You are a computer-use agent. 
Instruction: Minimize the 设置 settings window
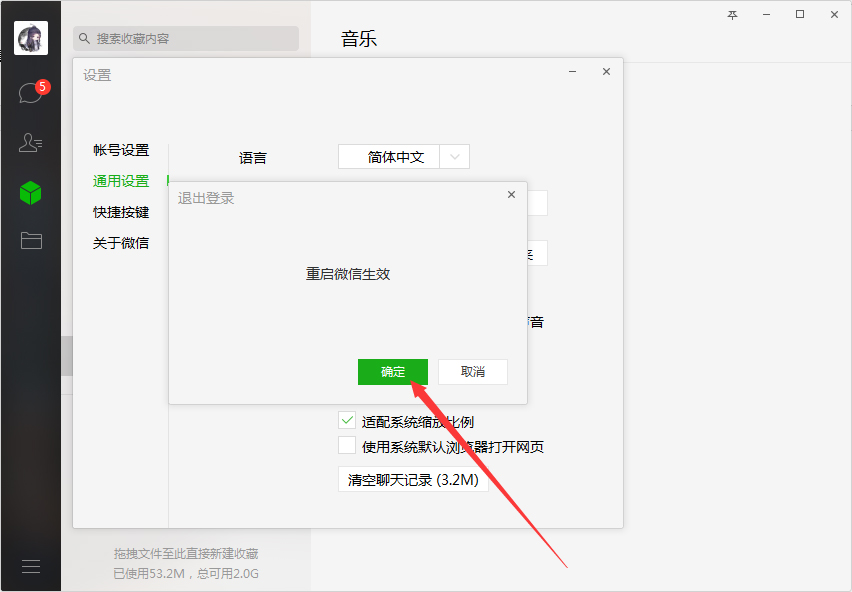[571, 72]
